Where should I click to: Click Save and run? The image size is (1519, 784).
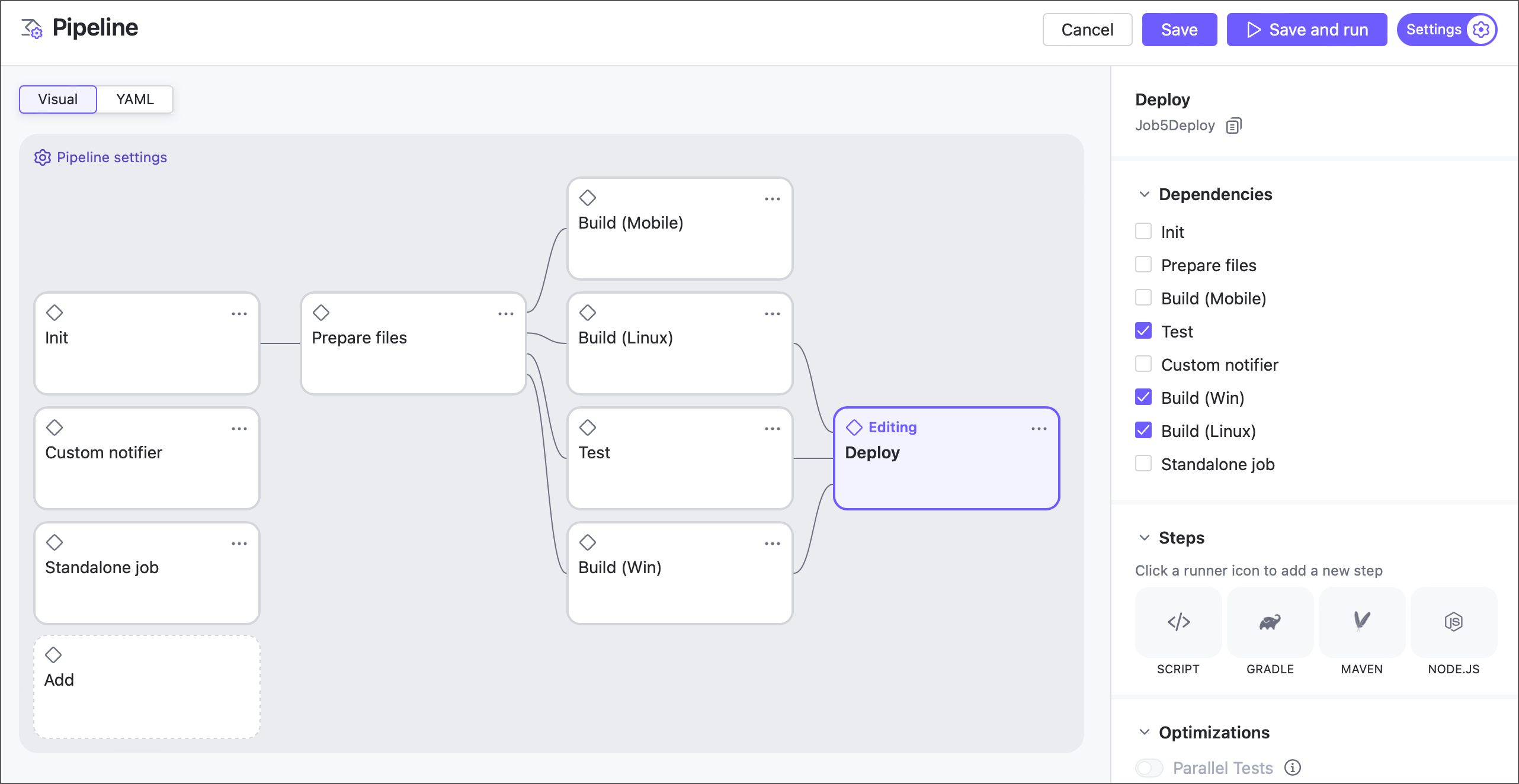[1306, 29]
